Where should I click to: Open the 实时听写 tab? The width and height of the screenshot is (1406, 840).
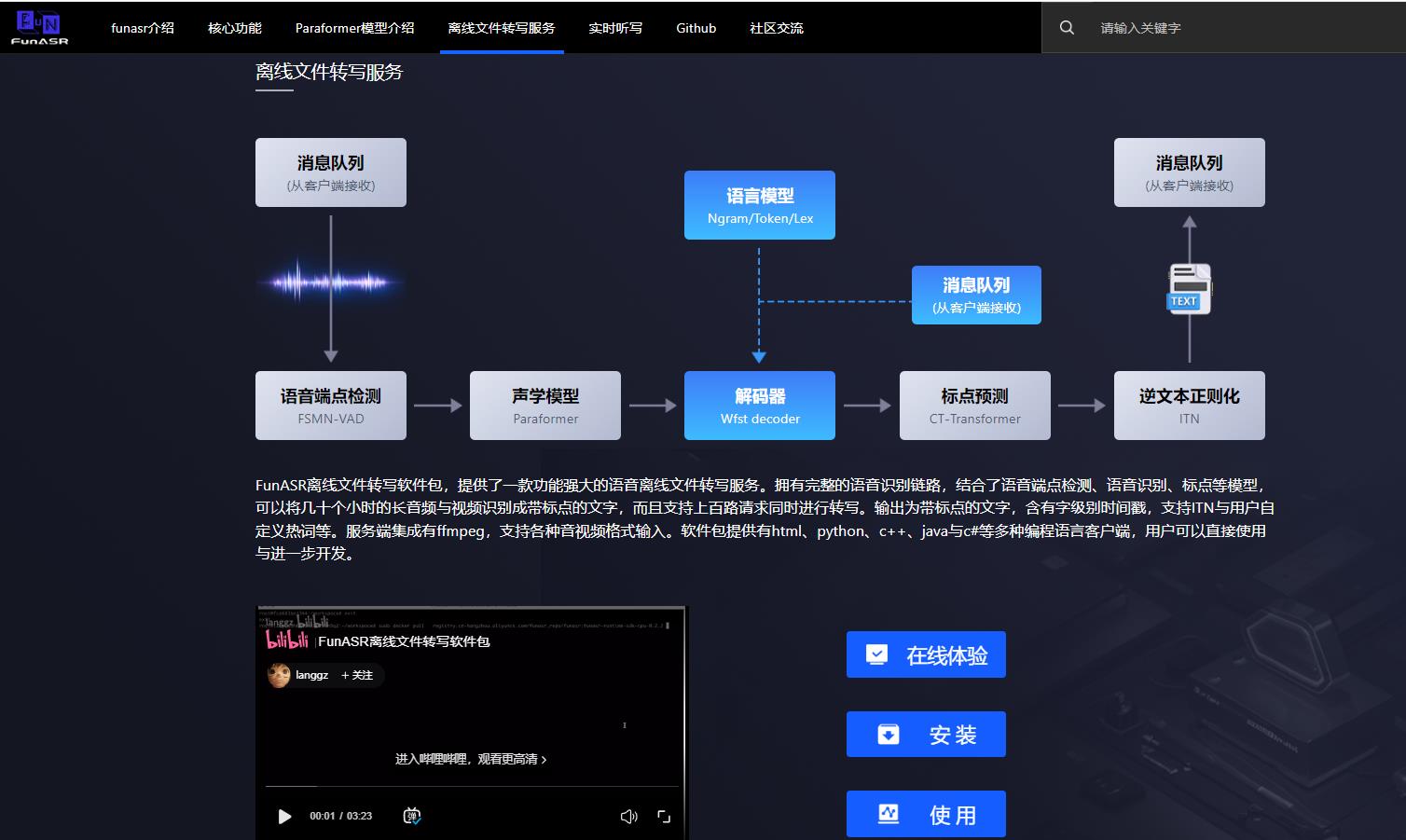click(614, 28)
